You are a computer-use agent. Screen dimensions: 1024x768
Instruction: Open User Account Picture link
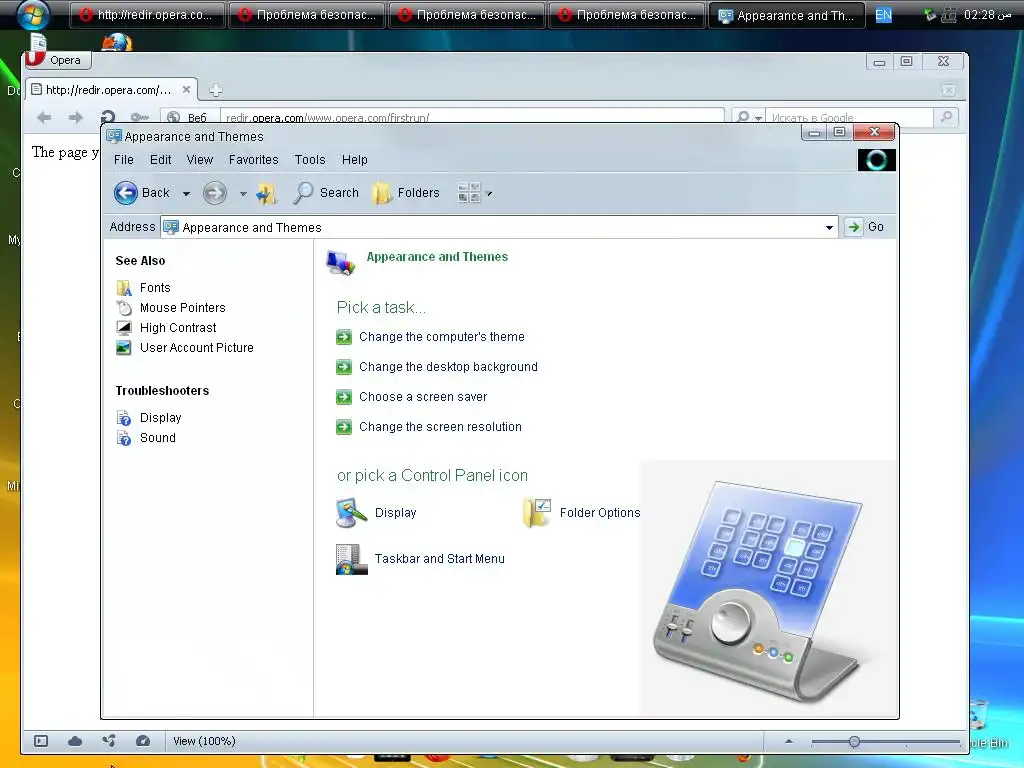[197, 348]
